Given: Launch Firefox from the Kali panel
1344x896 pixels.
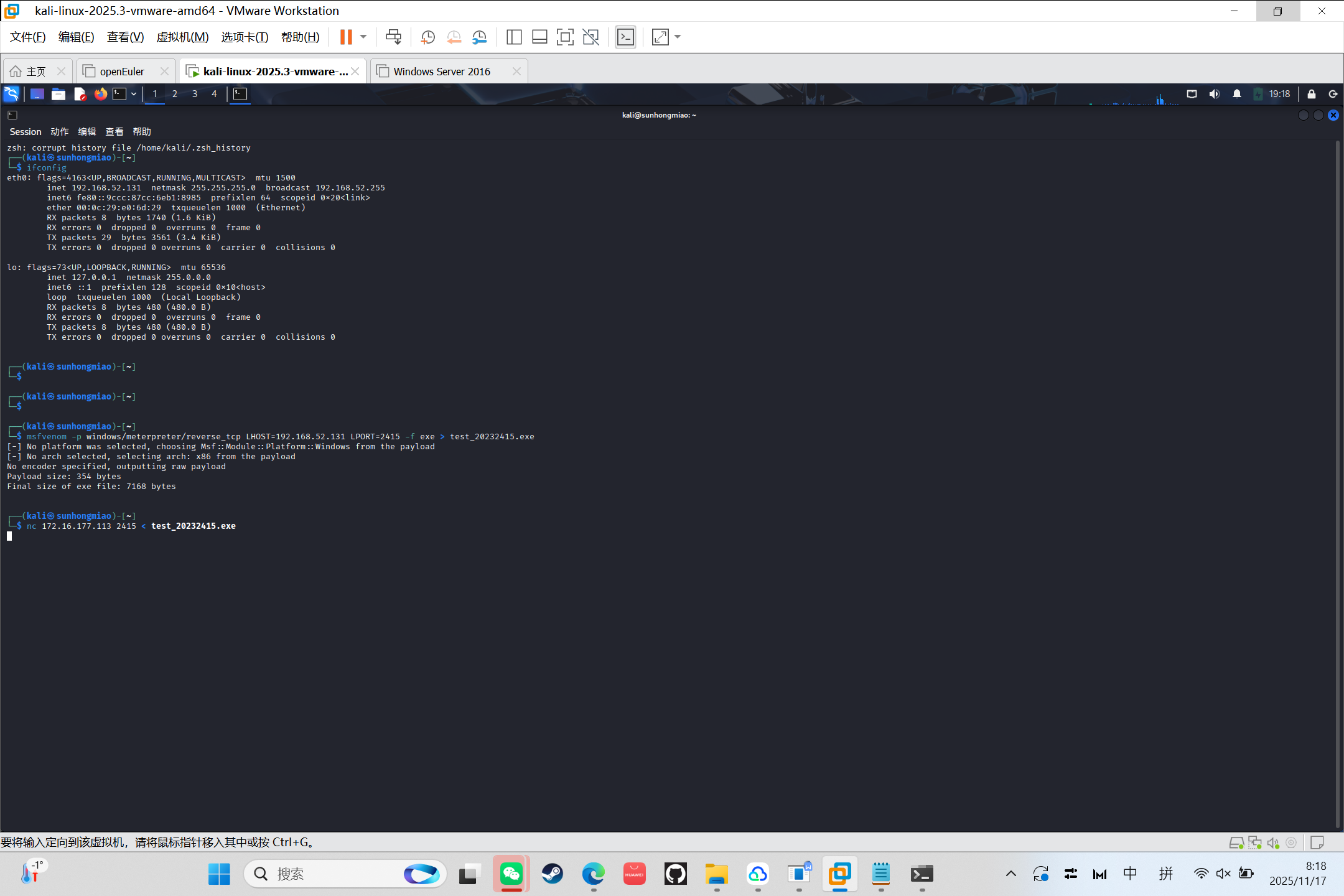Looking at the screenshot, I should coord(100,94).
